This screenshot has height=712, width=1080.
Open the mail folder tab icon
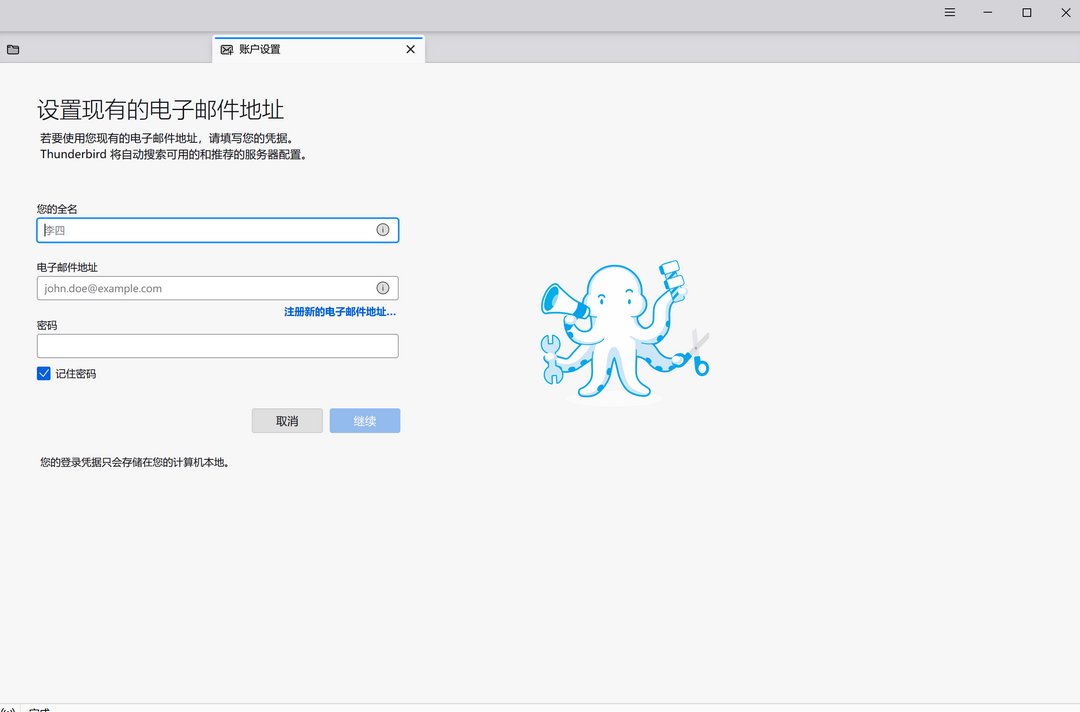tap(13, 50)
